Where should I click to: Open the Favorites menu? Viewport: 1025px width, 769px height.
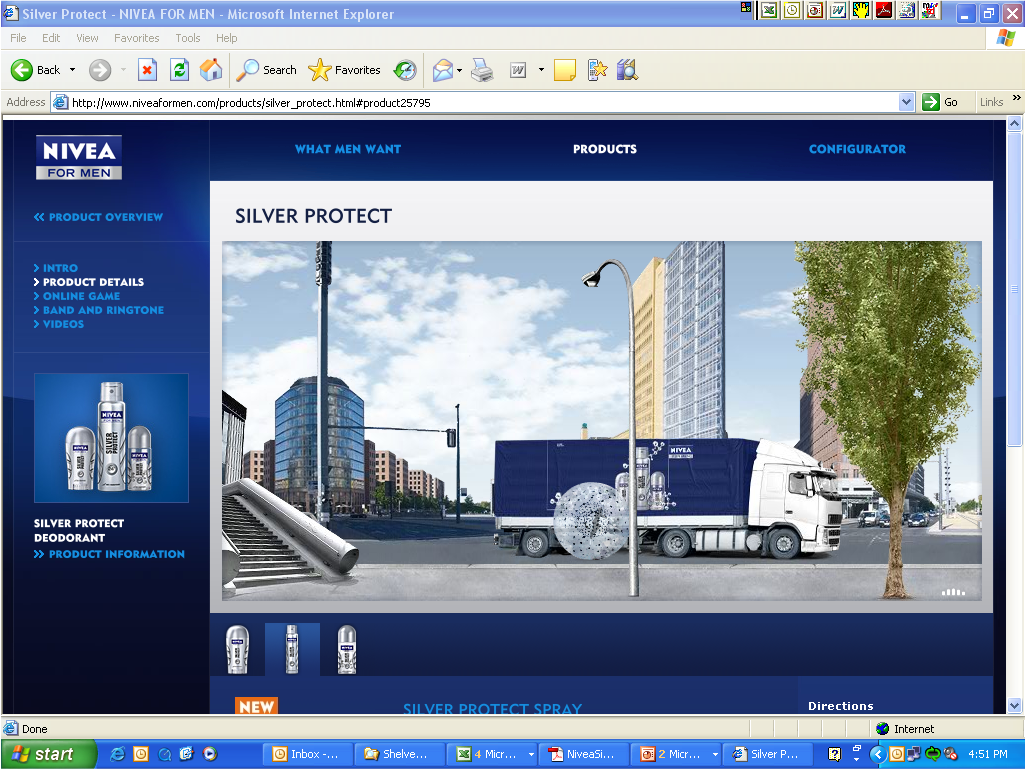coord(137,38)
